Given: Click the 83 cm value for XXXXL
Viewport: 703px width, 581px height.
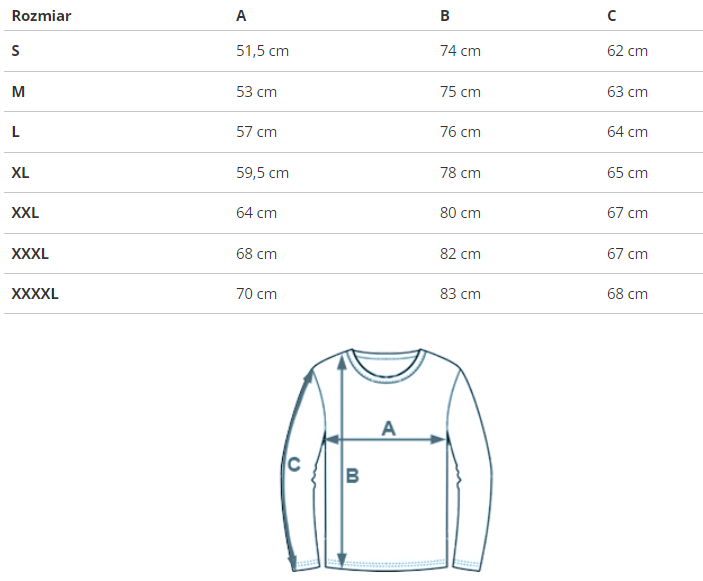Looking at the screenshot, I should 460,294.
